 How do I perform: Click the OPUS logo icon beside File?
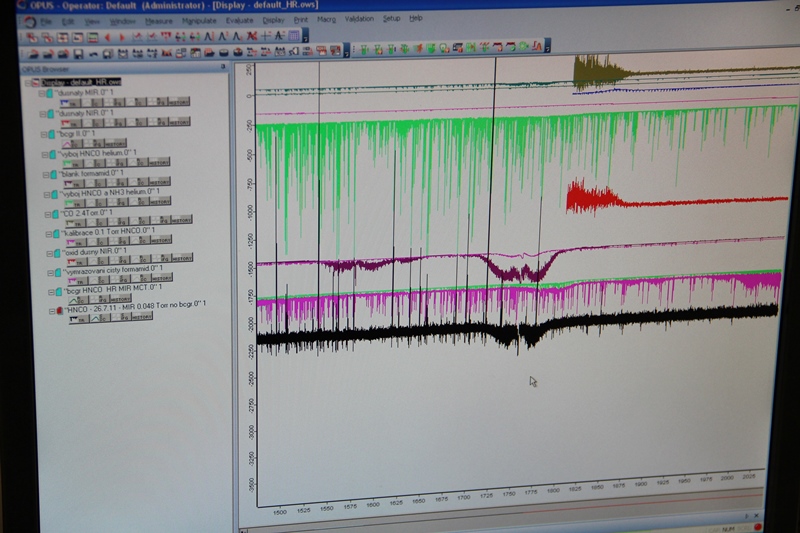click(30, 22)
